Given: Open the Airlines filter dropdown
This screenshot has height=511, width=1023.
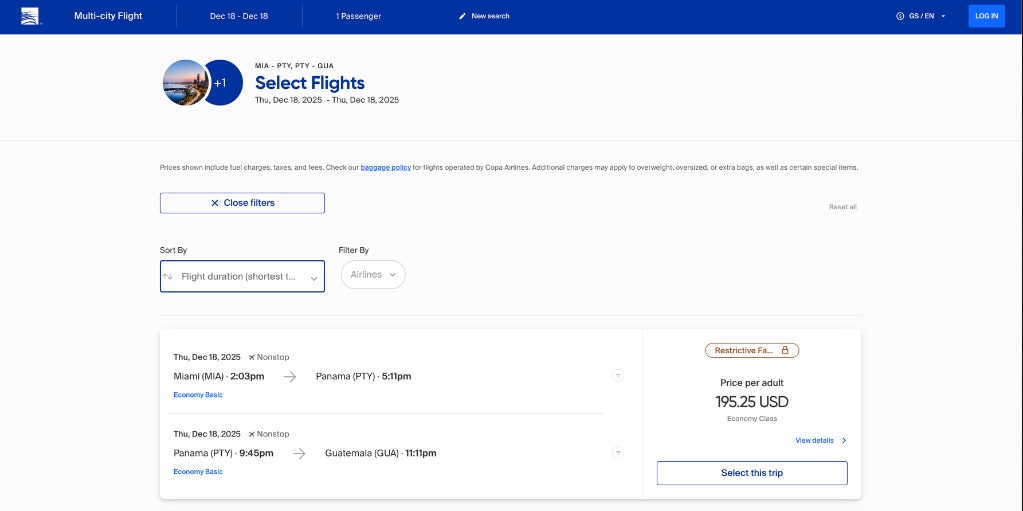Looking at the screenshot, I should pos(373,275).
